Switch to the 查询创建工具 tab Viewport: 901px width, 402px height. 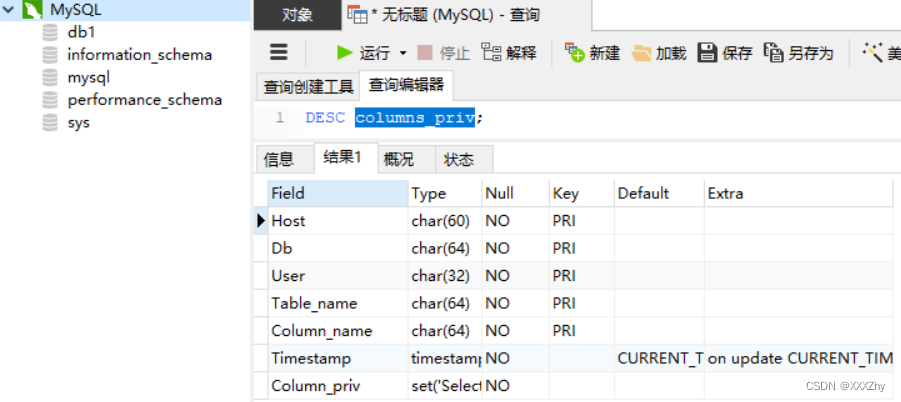click(308, 87)
